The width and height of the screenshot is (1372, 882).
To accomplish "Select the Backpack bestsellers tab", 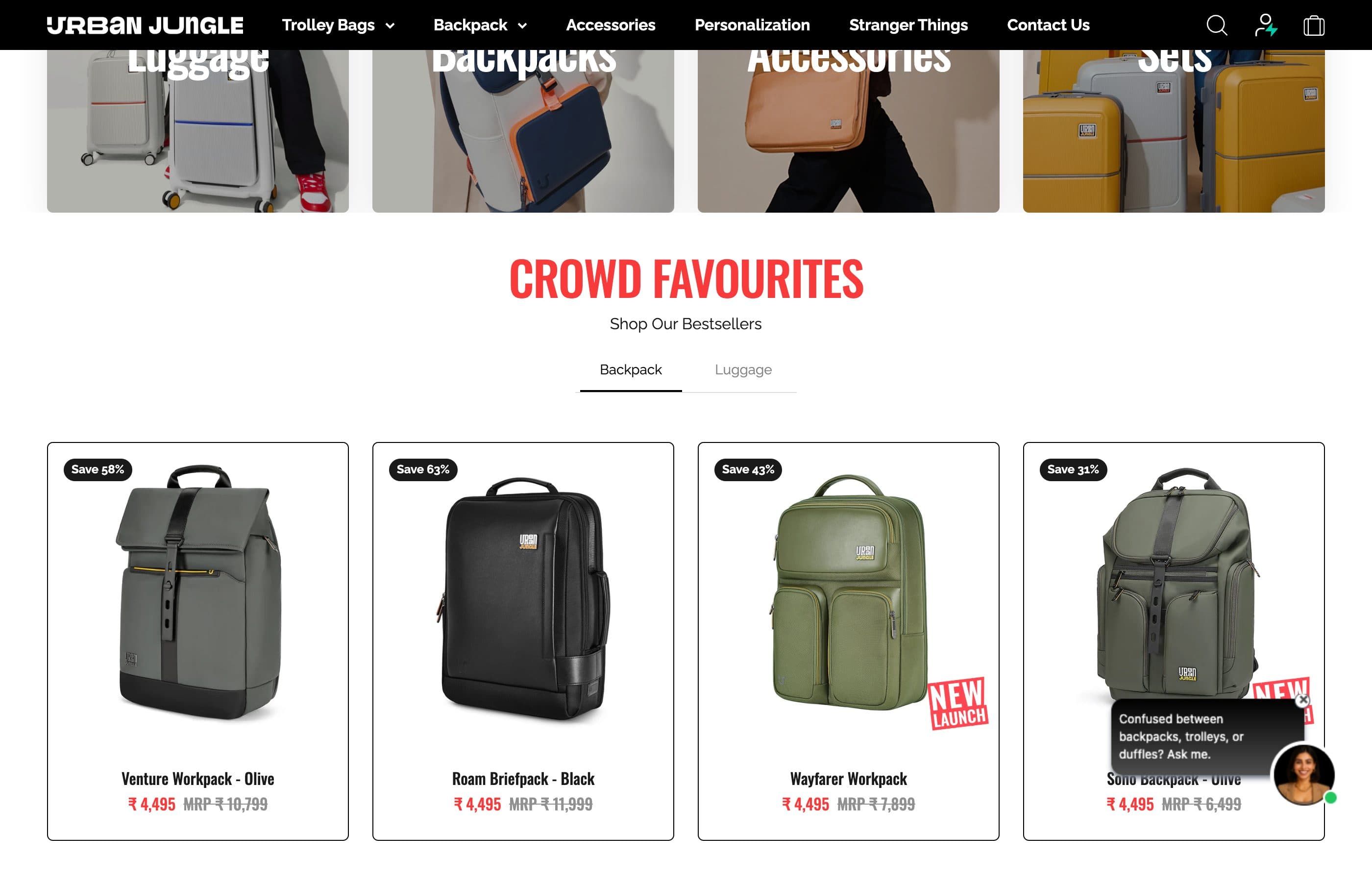I will click(631, 370).
